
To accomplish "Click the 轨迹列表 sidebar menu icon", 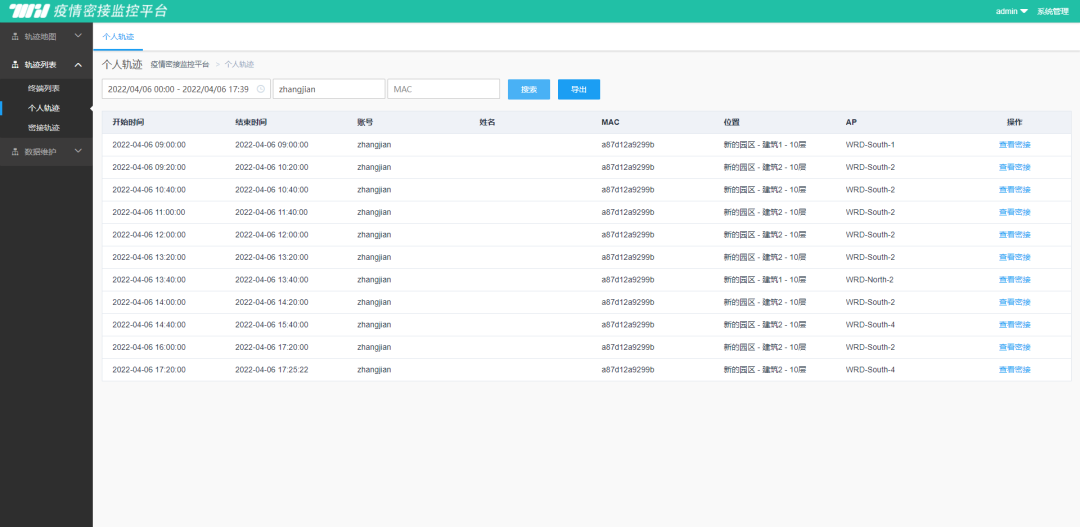I will click(14, 65).
